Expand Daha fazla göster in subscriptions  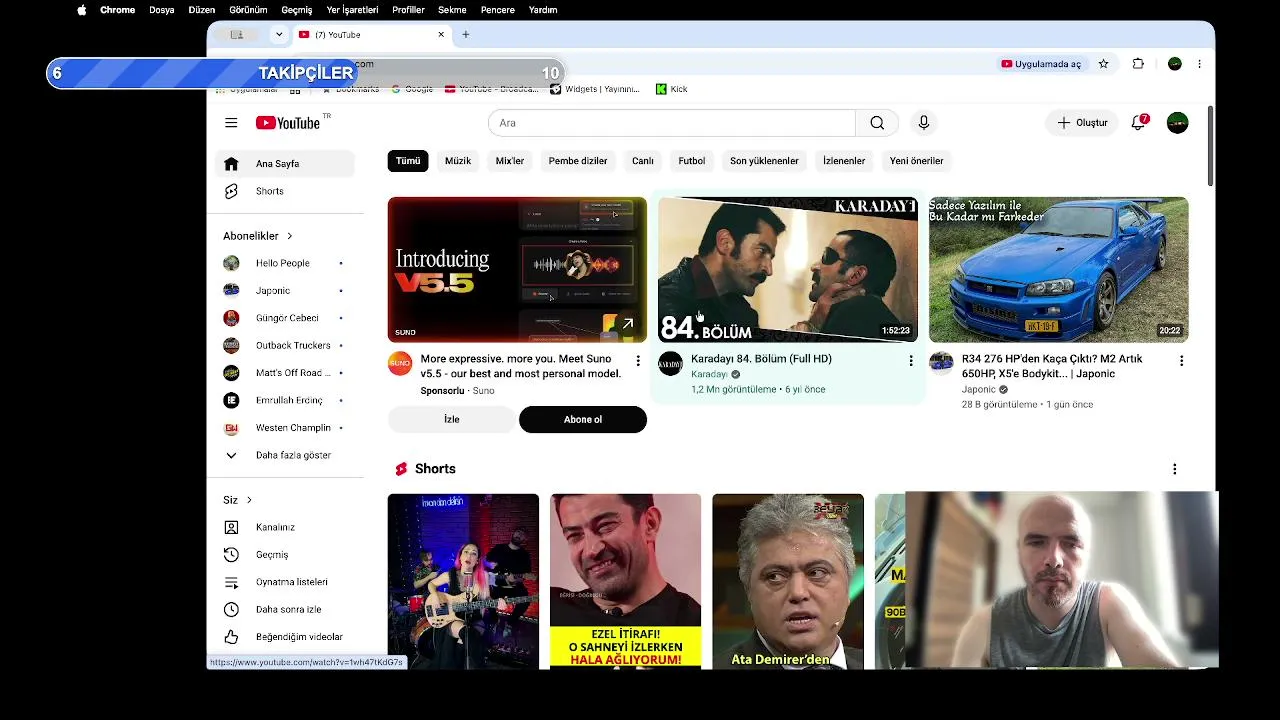click(x=285, y=455)
